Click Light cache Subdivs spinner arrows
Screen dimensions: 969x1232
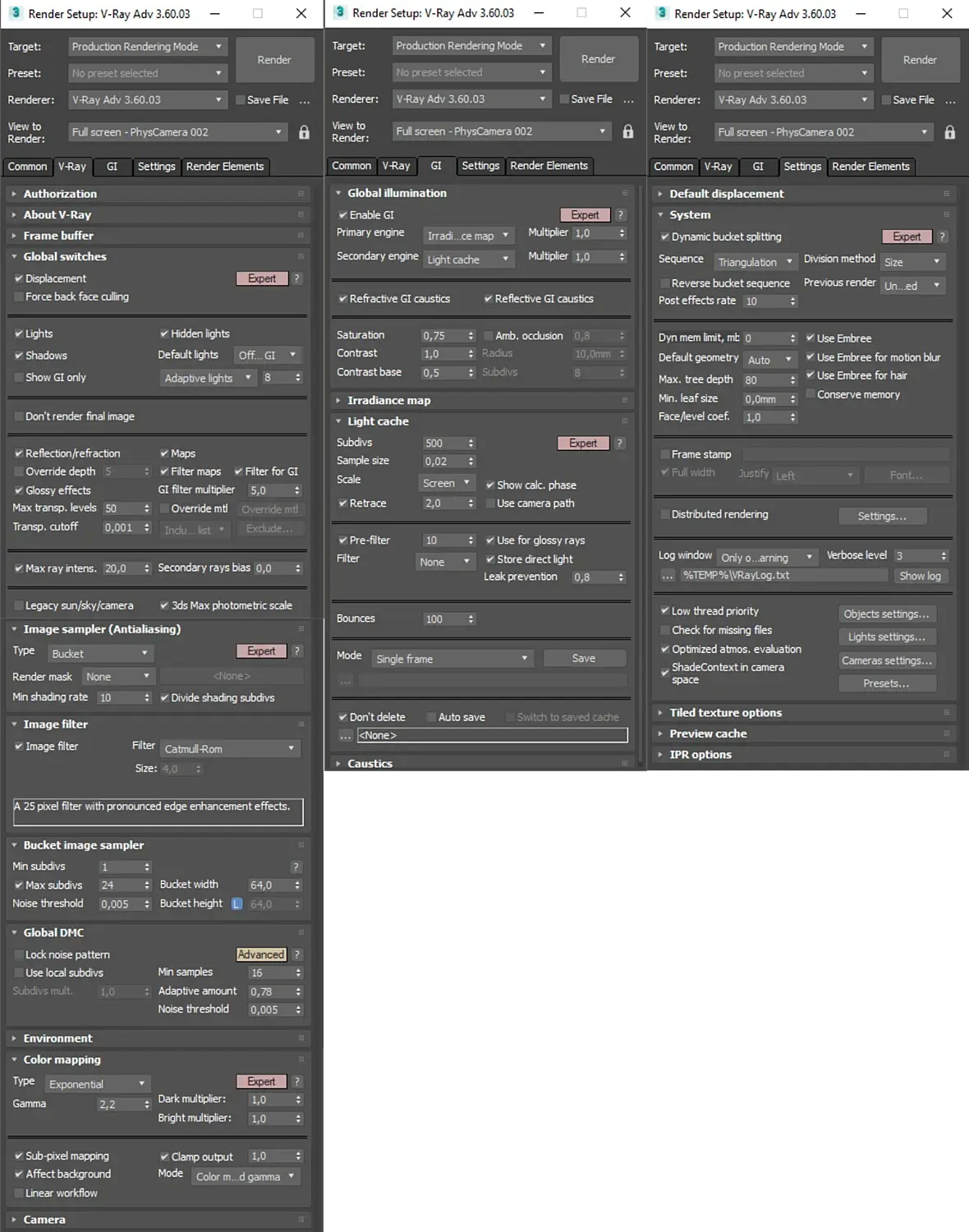tap(471, 444)
